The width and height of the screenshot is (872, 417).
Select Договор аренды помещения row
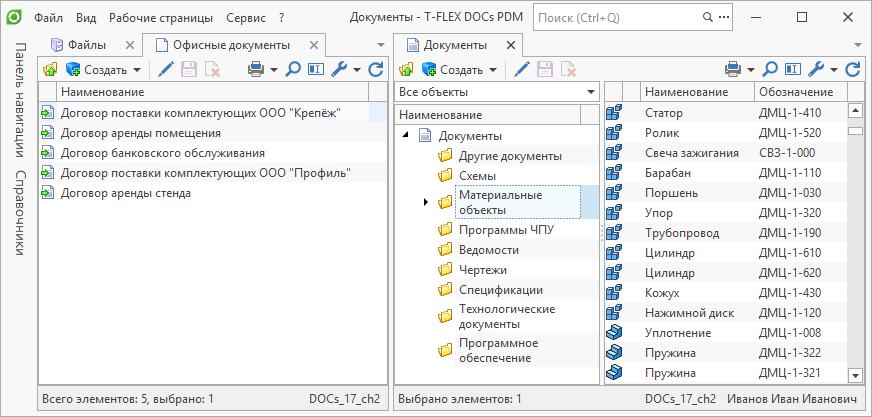point(213,133)
